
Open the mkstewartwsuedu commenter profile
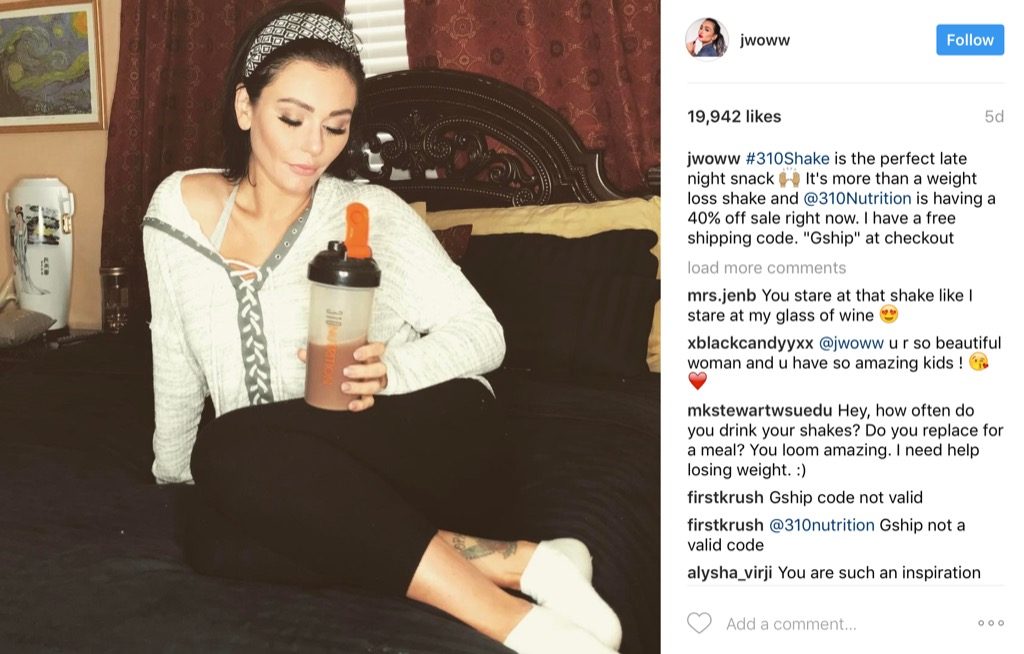click(x=760, y=410)
